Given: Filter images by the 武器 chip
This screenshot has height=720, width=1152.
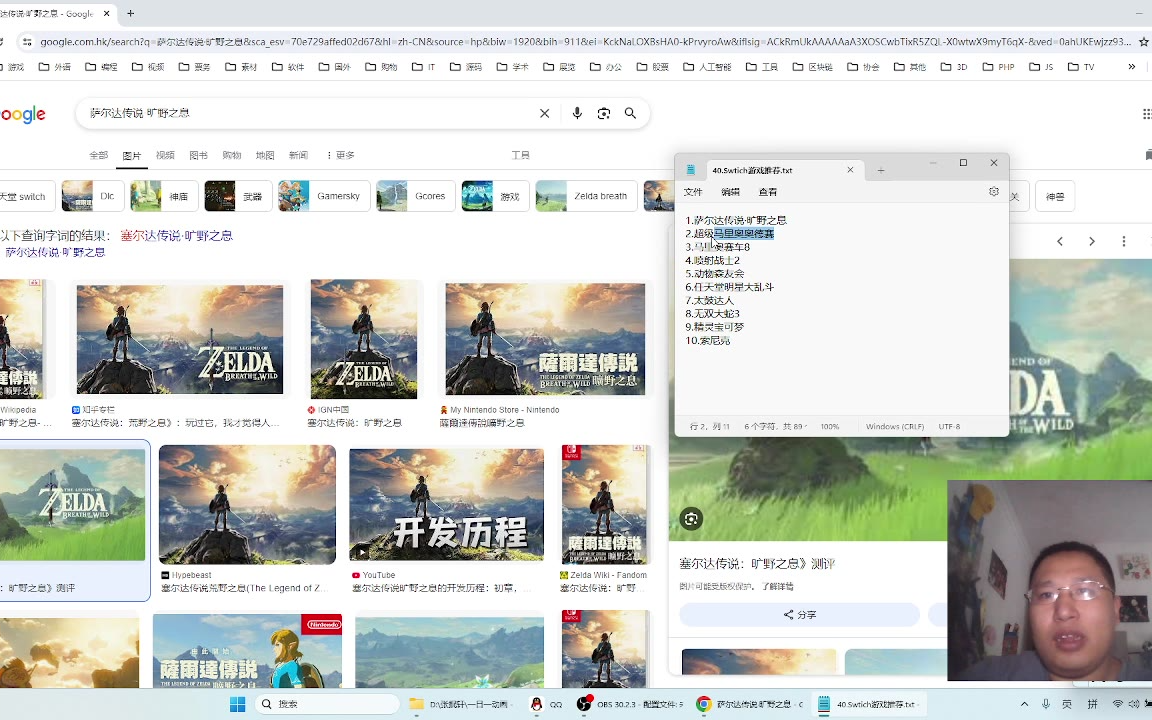Looking at the screenshot, I should [238, 196].
